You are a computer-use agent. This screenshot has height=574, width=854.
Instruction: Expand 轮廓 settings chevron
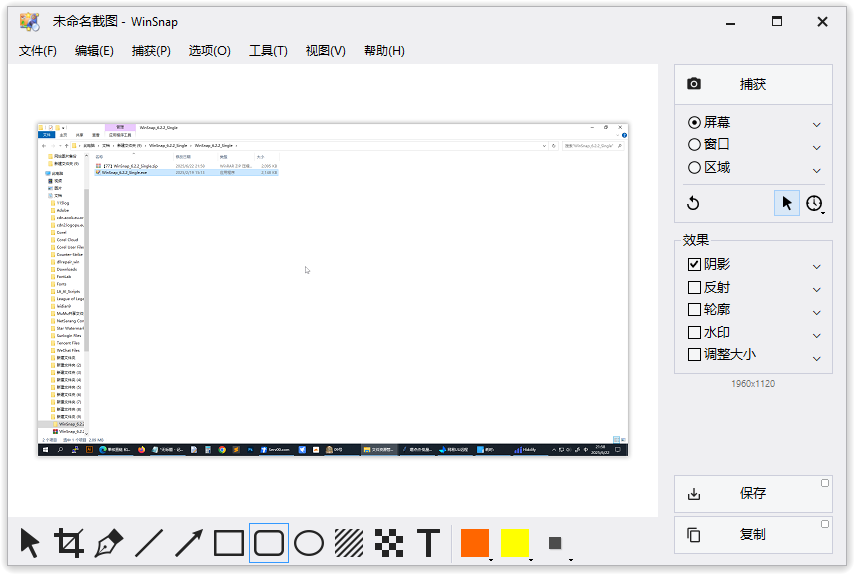click(x=816, y=313)
